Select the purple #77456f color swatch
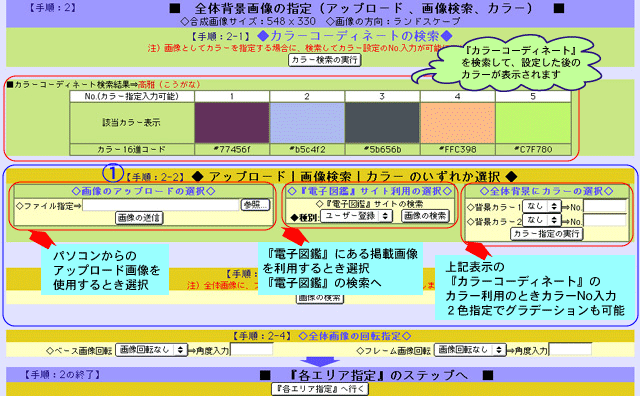This screenshot has width=640, height=396. tap(232, 122)
